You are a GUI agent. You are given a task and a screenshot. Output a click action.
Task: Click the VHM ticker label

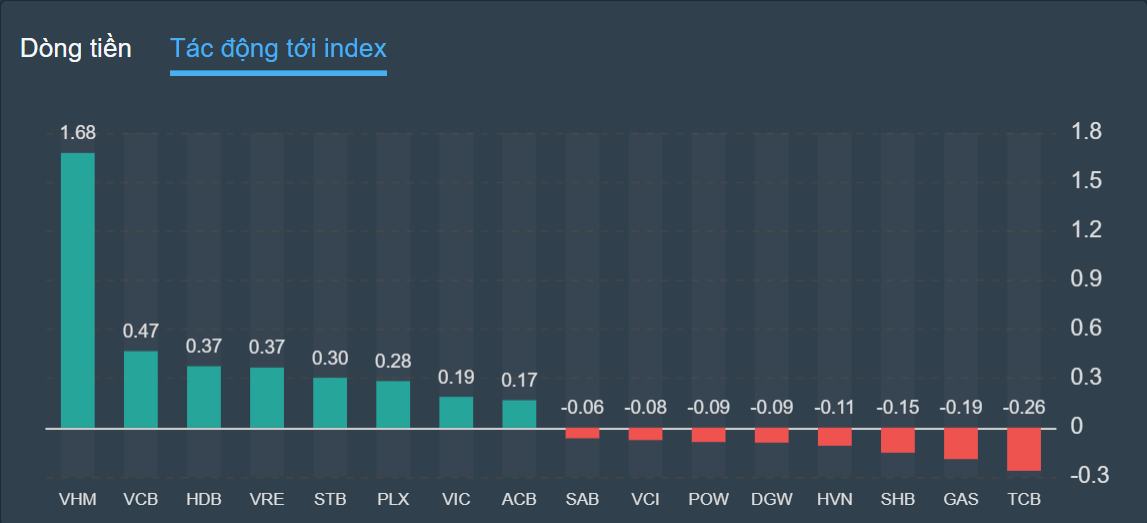pyautogui.click(x=78, y=498)
